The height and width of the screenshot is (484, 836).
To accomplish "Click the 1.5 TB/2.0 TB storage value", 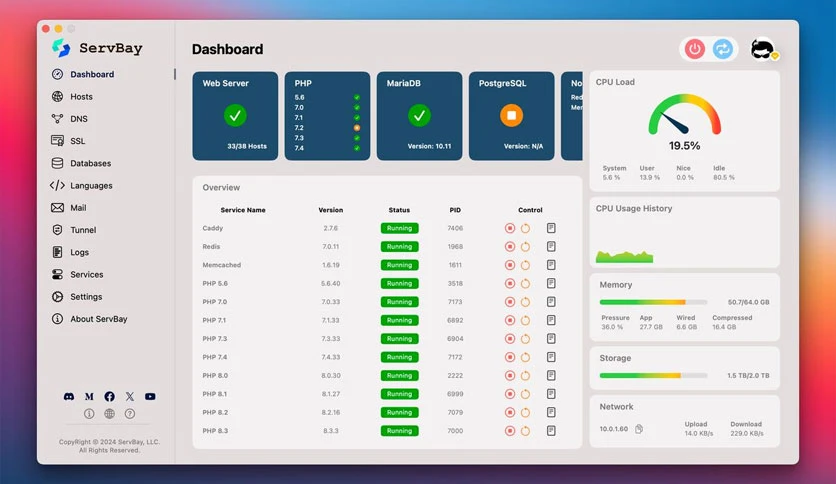I will 748,376.
